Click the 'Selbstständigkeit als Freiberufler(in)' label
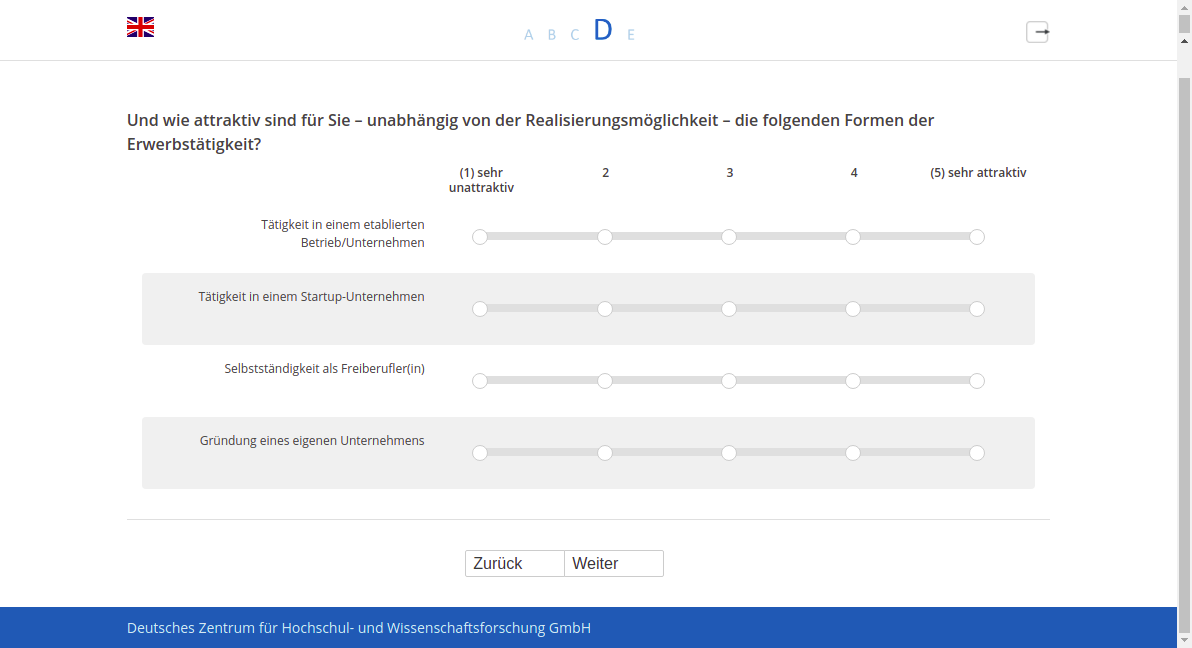The image size is (1192, 648). click(x=325, y=369)
